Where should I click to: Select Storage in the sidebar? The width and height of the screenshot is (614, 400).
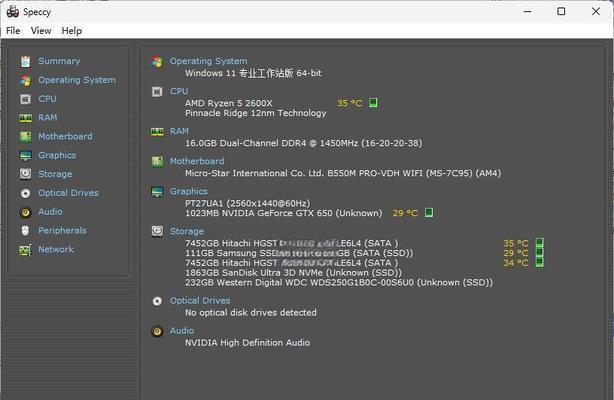click(55, 174)
